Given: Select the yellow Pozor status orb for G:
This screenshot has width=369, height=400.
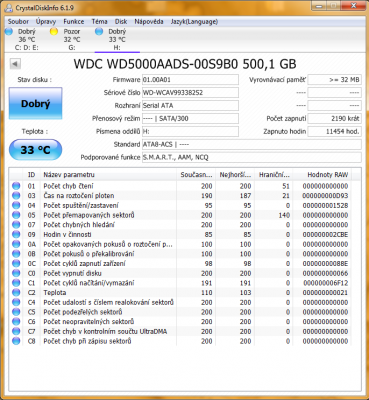Looking at the screenshot, I should coord(54,32).
